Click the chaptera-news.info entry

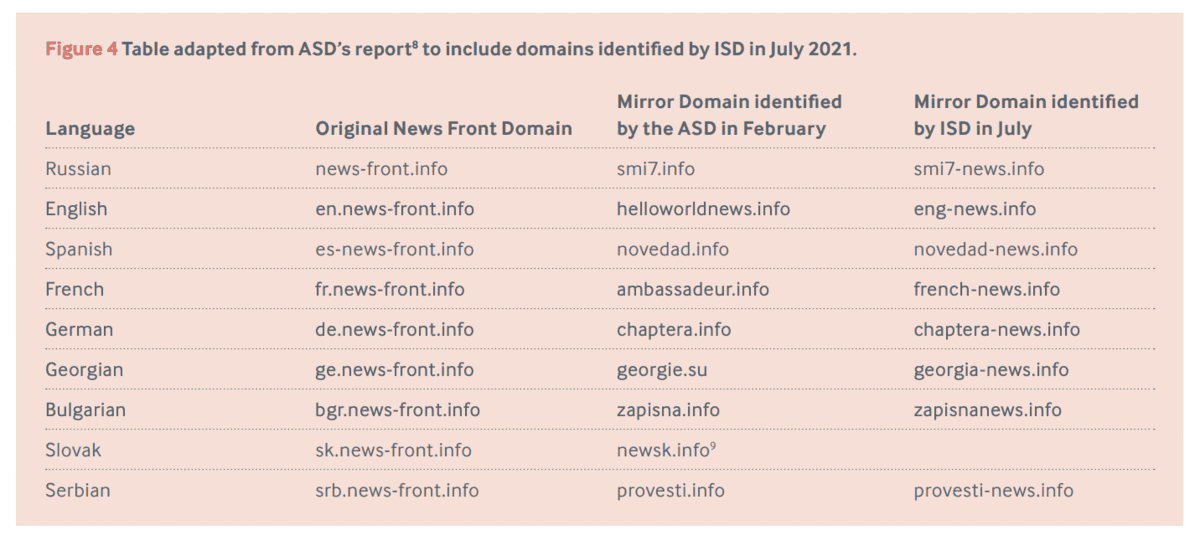[996, 329]
